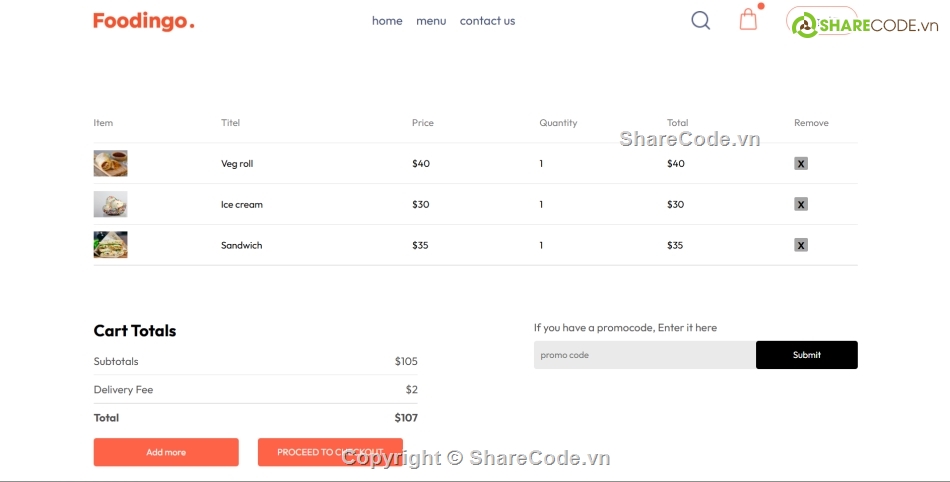
Task: Navigate to contact us
Action: point(487,21)
